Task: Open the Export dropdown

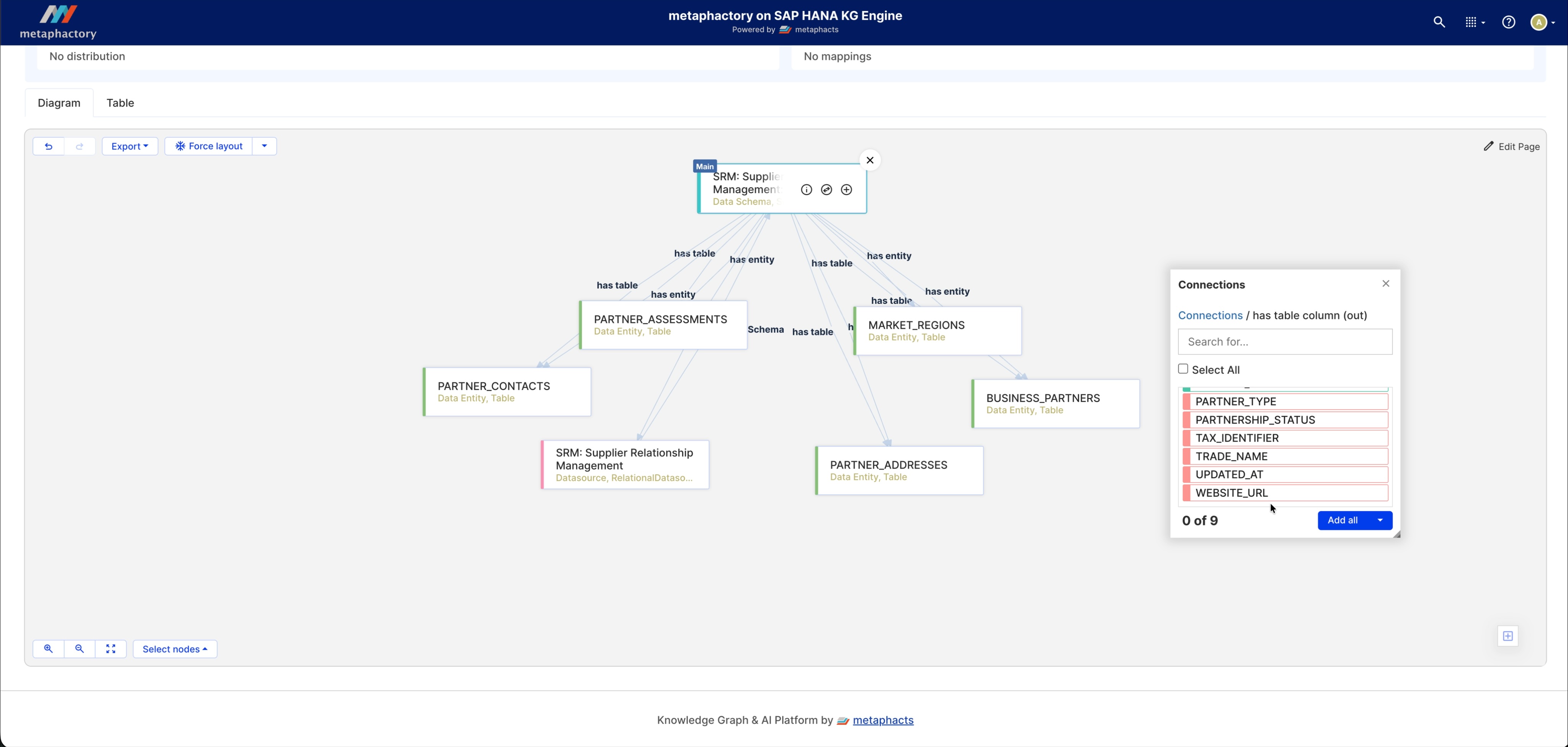Action: pos(130,146)
